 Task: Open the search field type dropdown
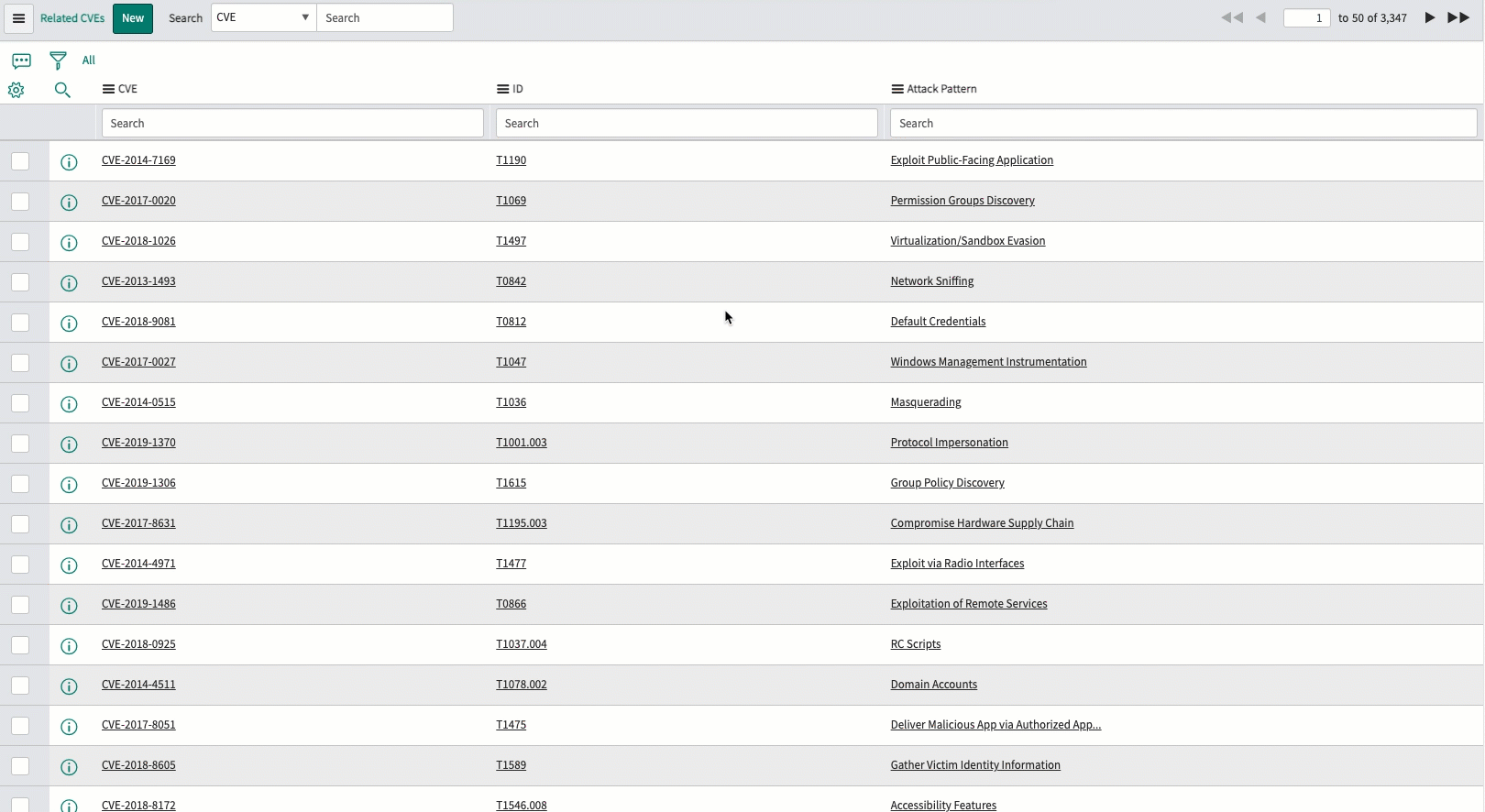point(264,17)
